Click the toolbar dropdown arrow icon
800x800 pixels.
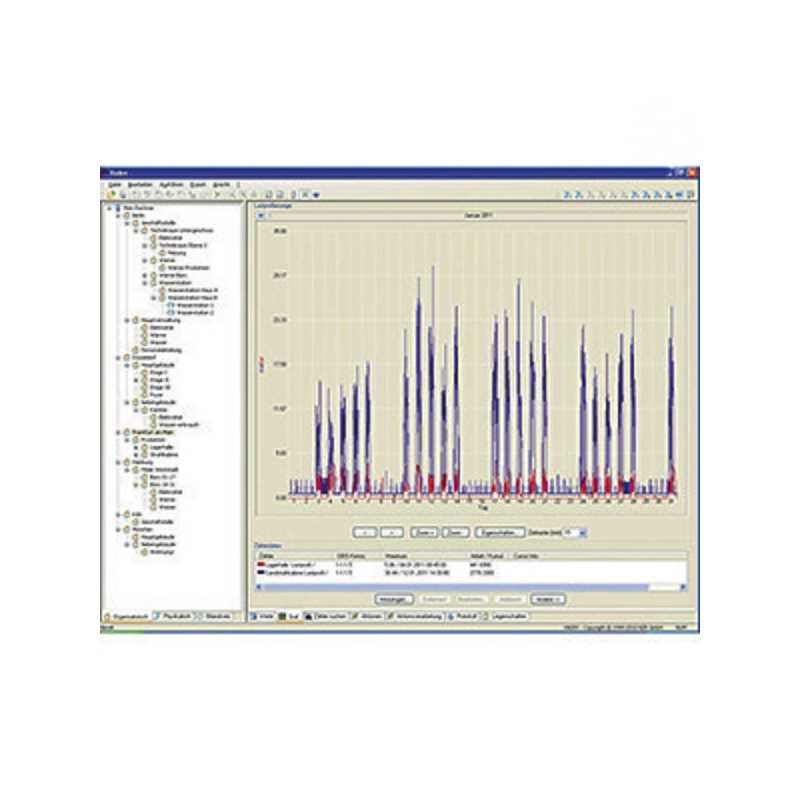tap(316, 195)
